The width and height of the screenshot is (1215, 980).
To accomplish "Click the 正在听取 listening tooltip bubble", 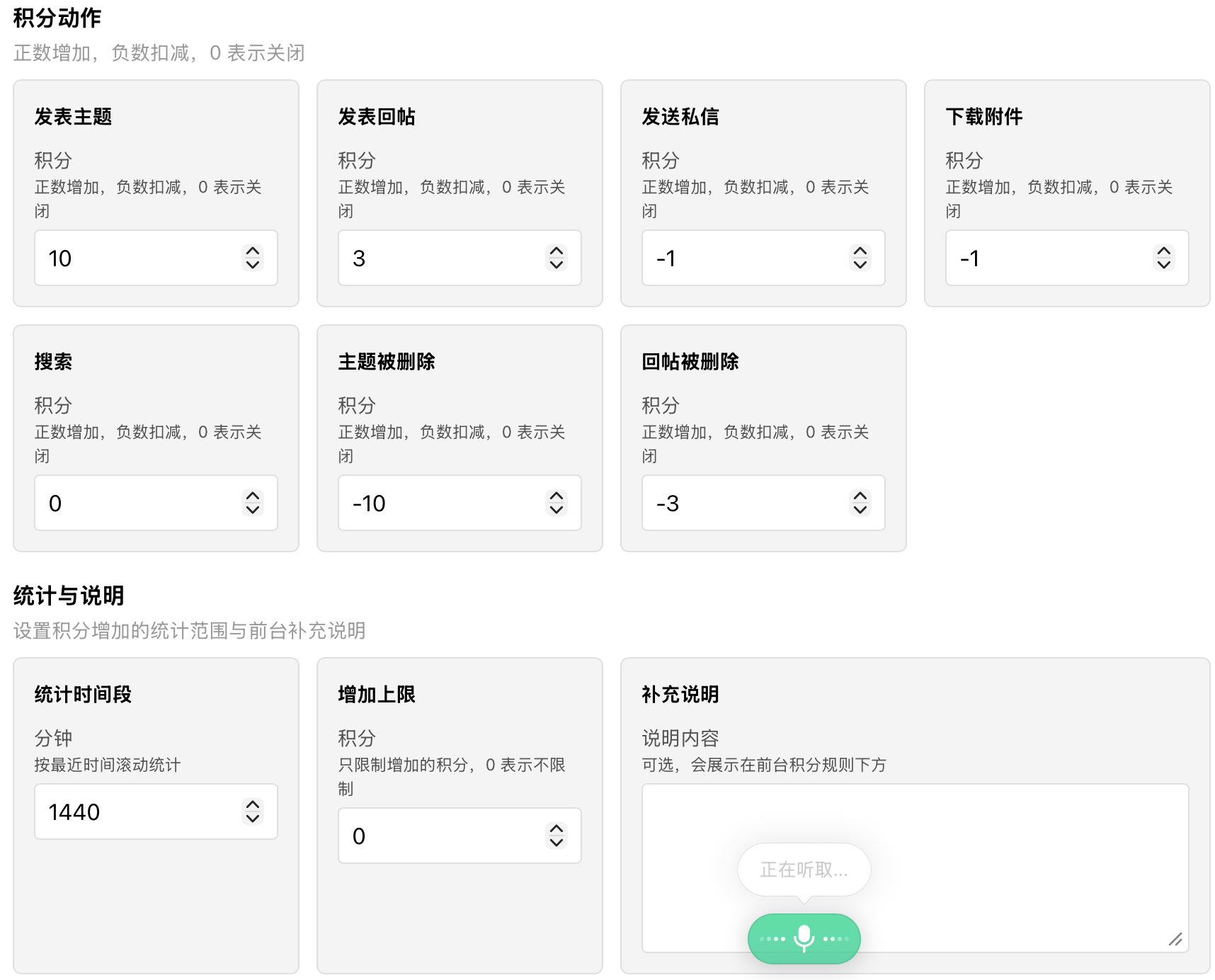I will pyautogui.click(x=804, y=870).
